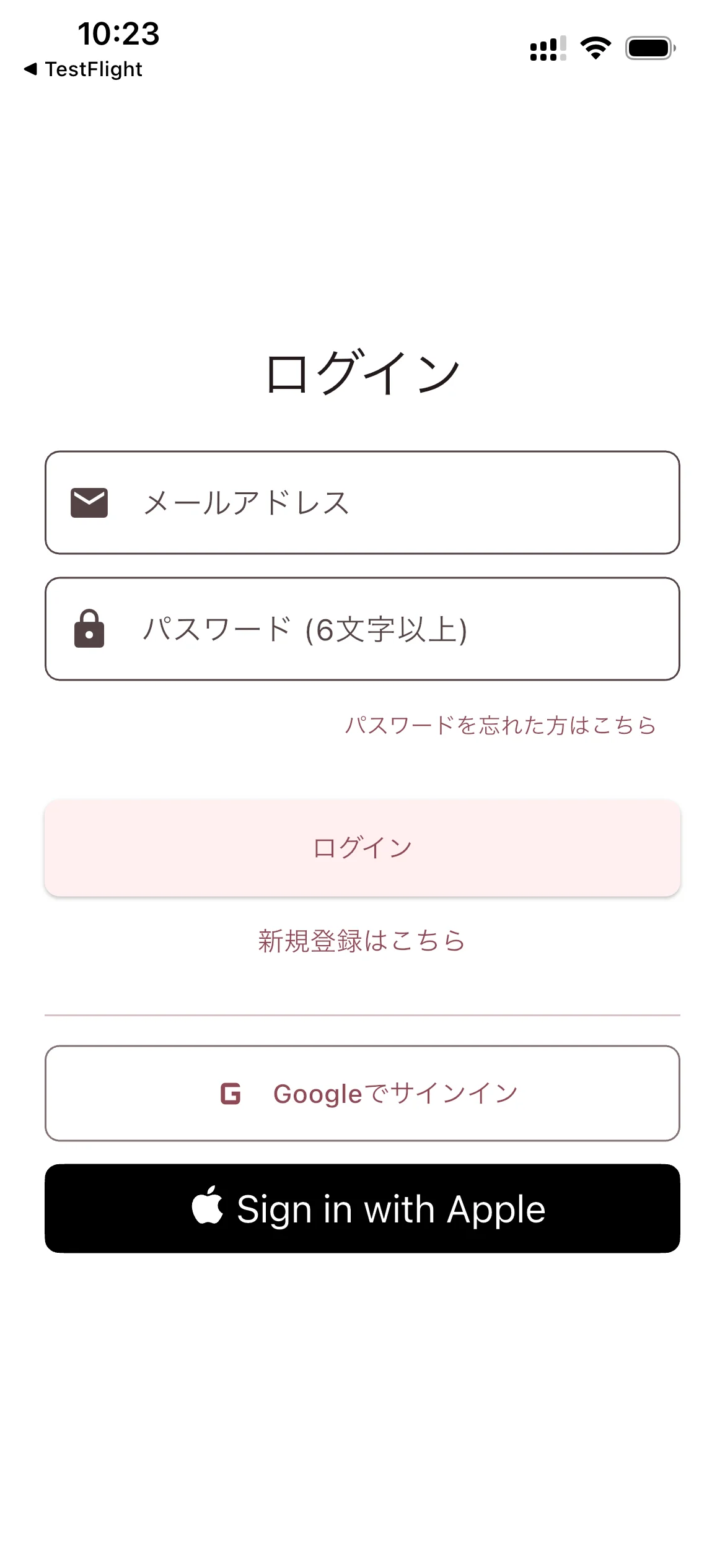This screenshot has width=725, height=1568.
Task: Open the パスワードを忘れた方はこちら link
Action: (500, 725)
